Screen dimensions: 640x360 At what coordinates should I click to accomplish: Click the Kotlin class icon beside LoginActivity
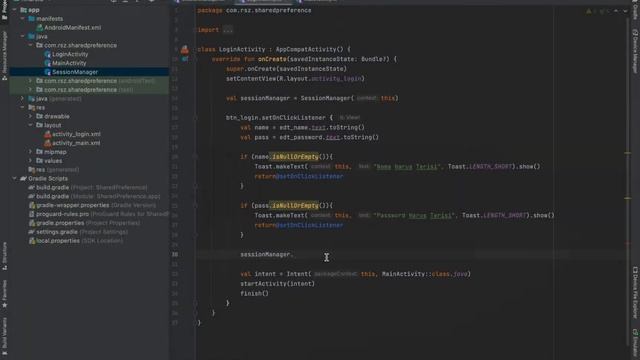click(x=47, y=54)
